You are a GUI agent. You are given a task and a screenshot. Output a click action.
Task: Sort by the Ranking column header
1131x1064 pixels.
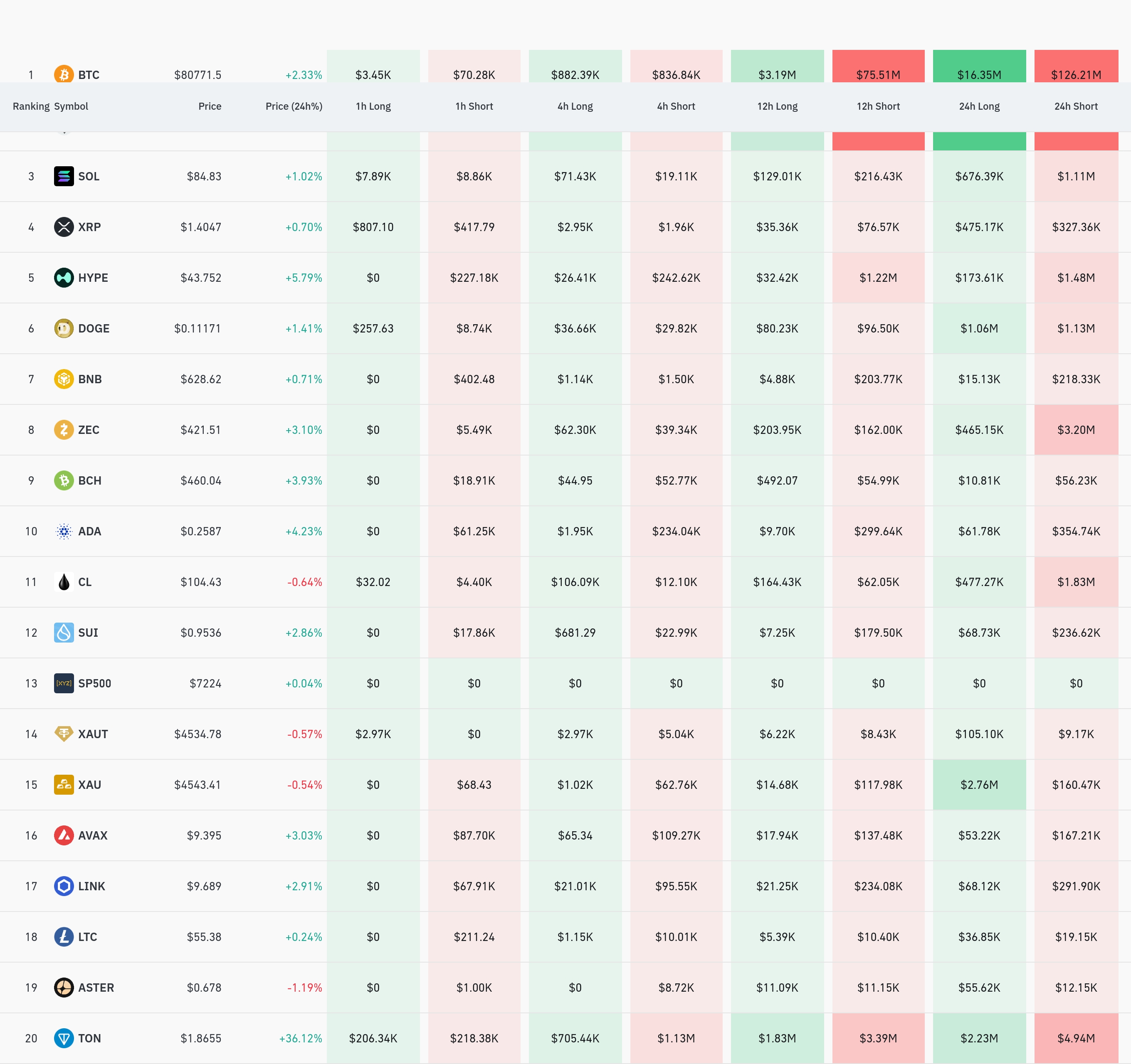31,106
